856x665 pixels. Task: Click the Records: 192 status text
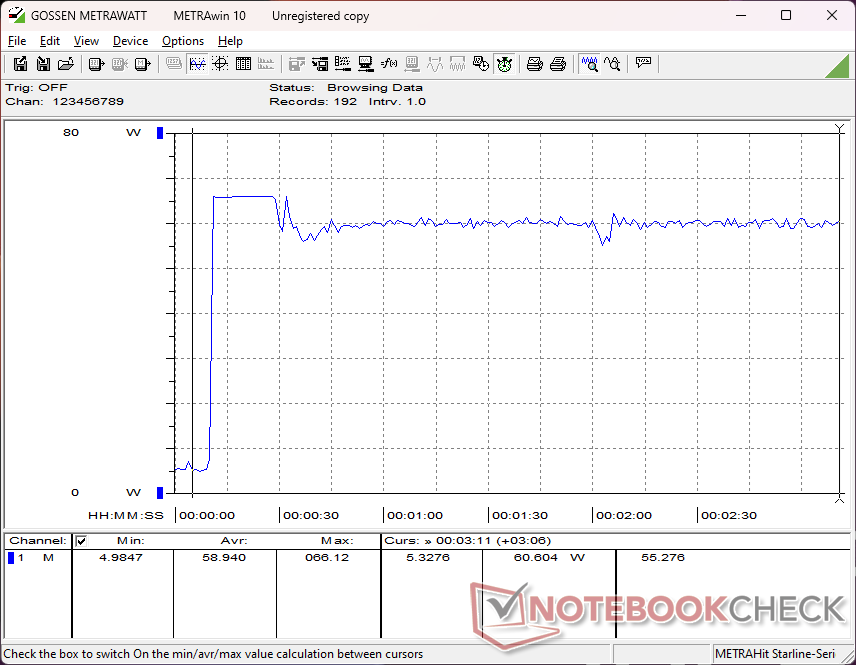click(313, 102)
